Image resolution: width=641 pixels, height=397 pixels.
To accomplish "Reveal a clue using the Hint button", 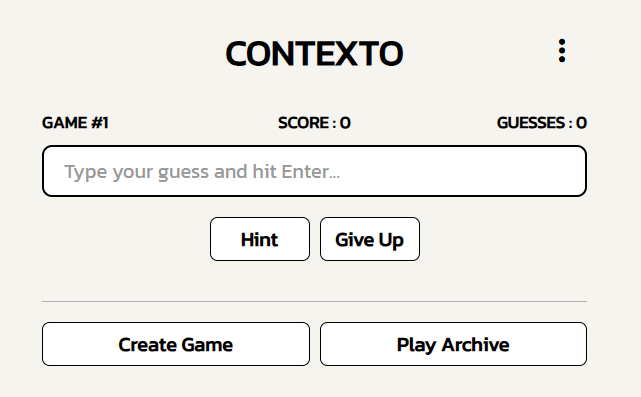I will pos(260,239).
